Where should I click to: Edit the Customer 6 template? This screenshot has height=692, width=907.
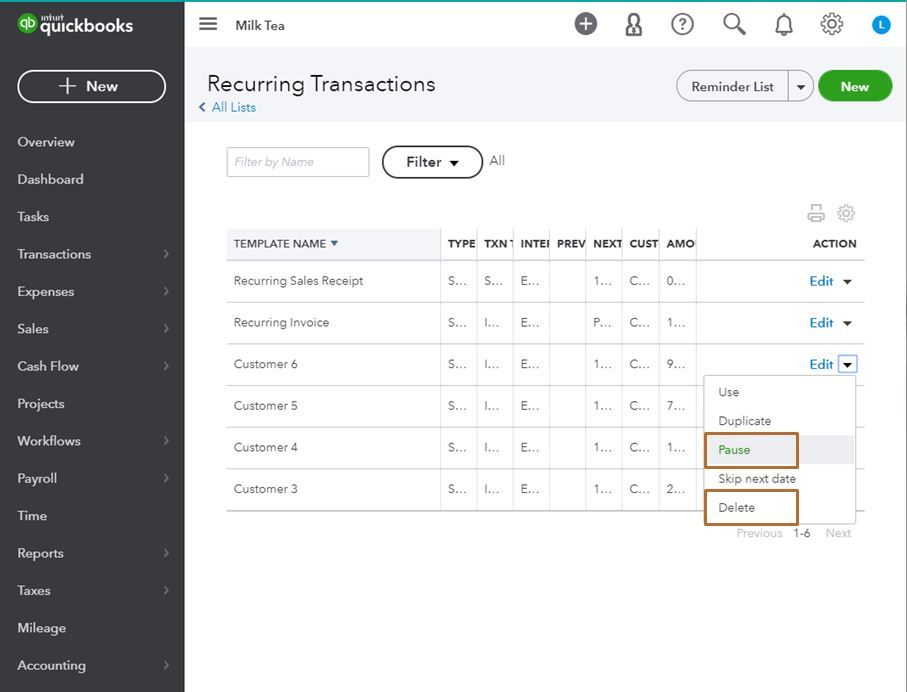pos(821,365)
